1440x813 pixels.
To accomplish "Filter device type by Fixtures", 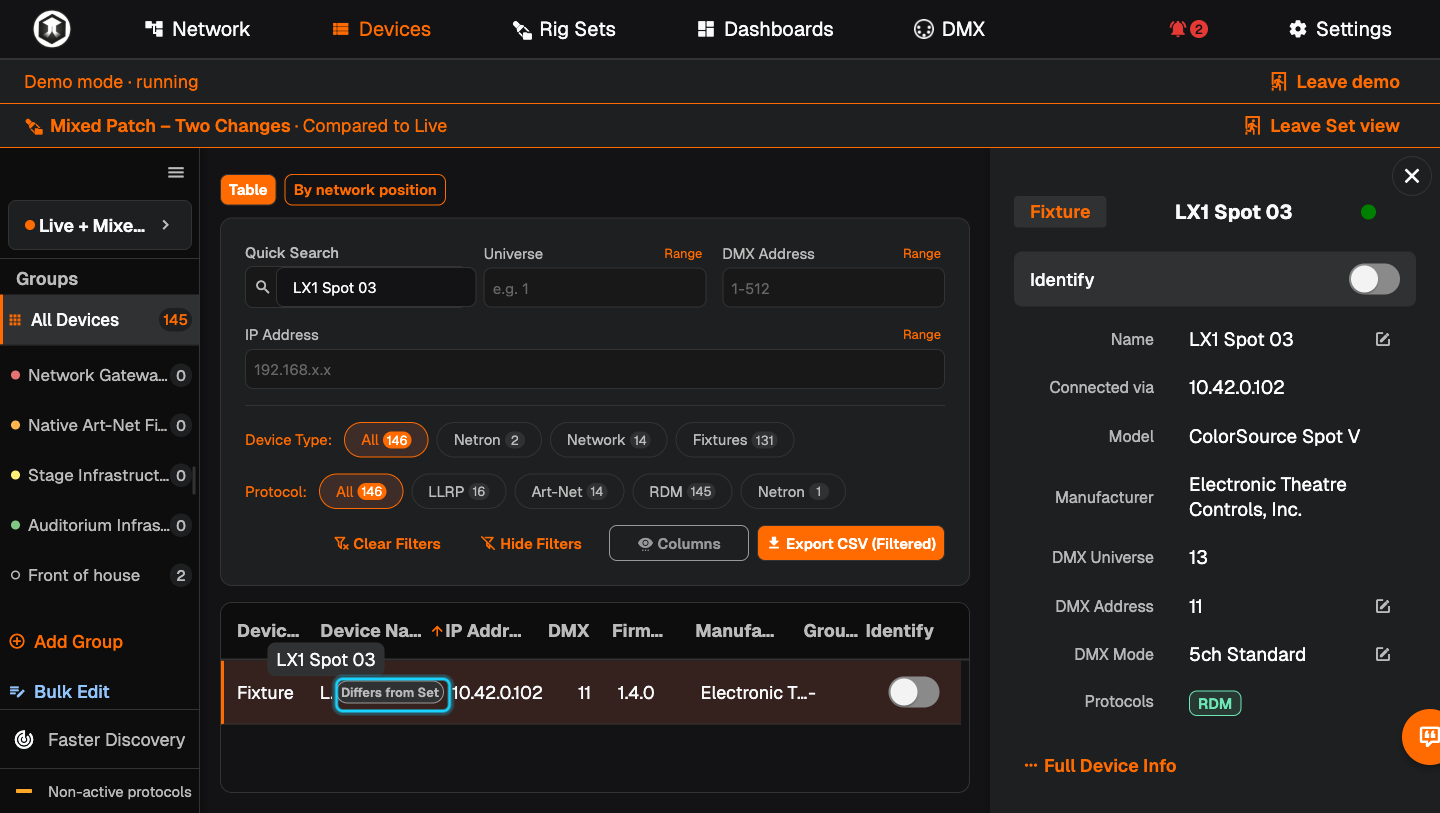I will pyautogui.click(x=735, y=440).
